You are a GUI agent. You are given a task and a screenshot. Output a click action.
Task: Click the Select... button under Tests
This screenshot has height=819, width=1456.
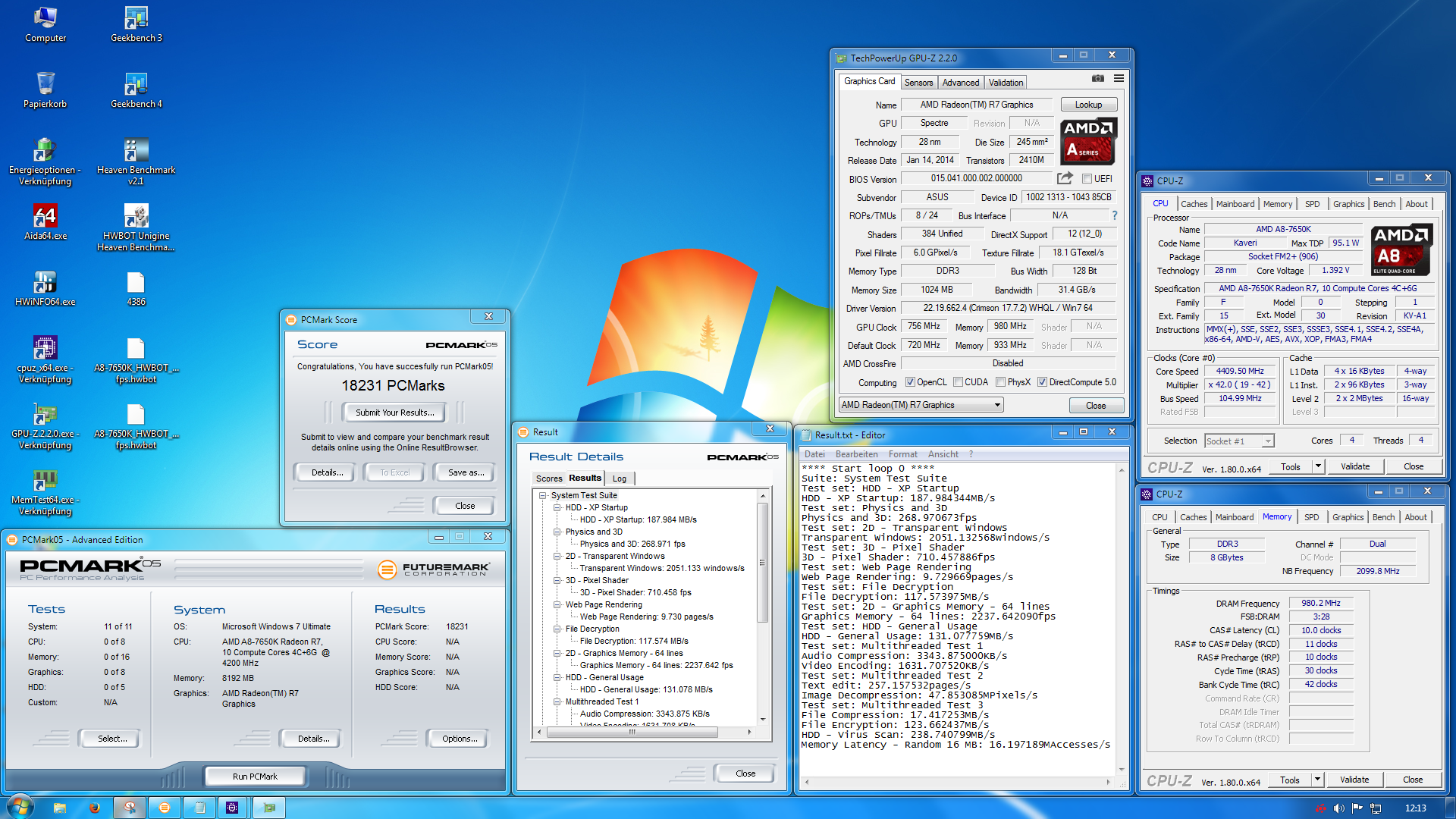click(112, 739)
